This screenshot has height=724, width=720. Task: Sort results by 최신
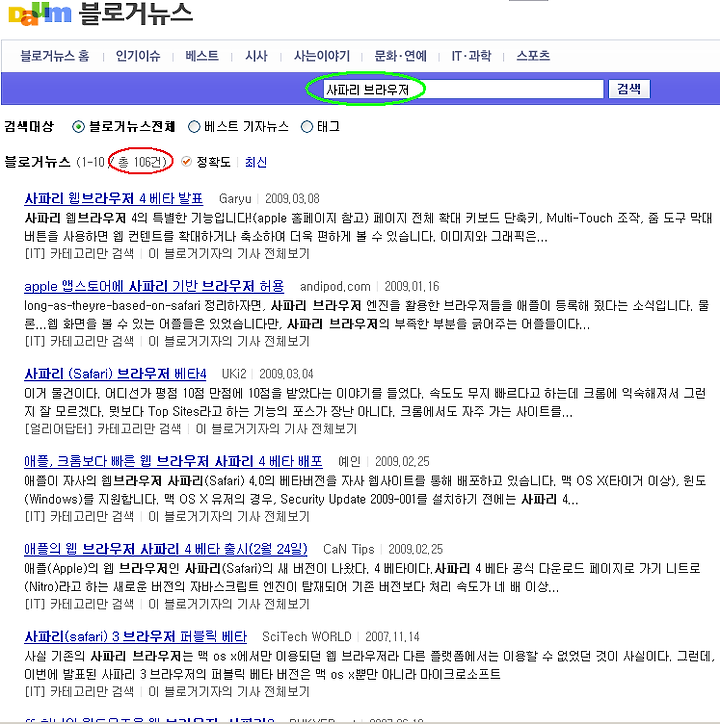click(x=256, y=162)
